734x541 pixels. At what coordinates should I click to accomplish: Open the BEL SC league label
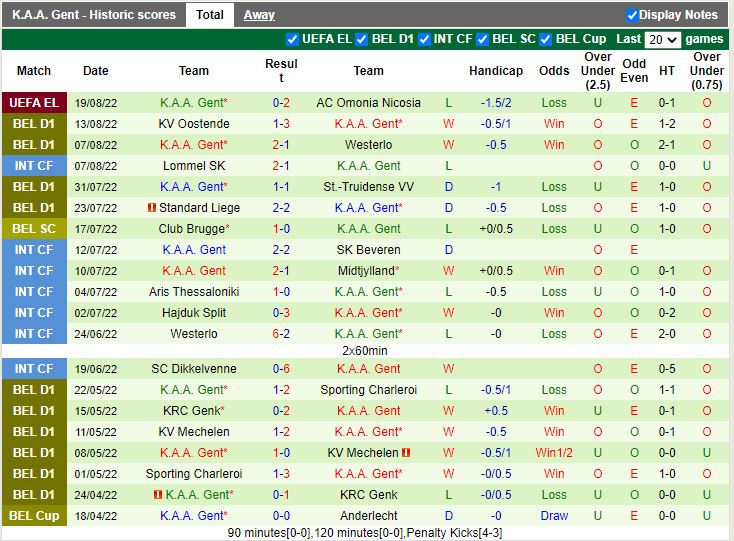coord(34,228)
